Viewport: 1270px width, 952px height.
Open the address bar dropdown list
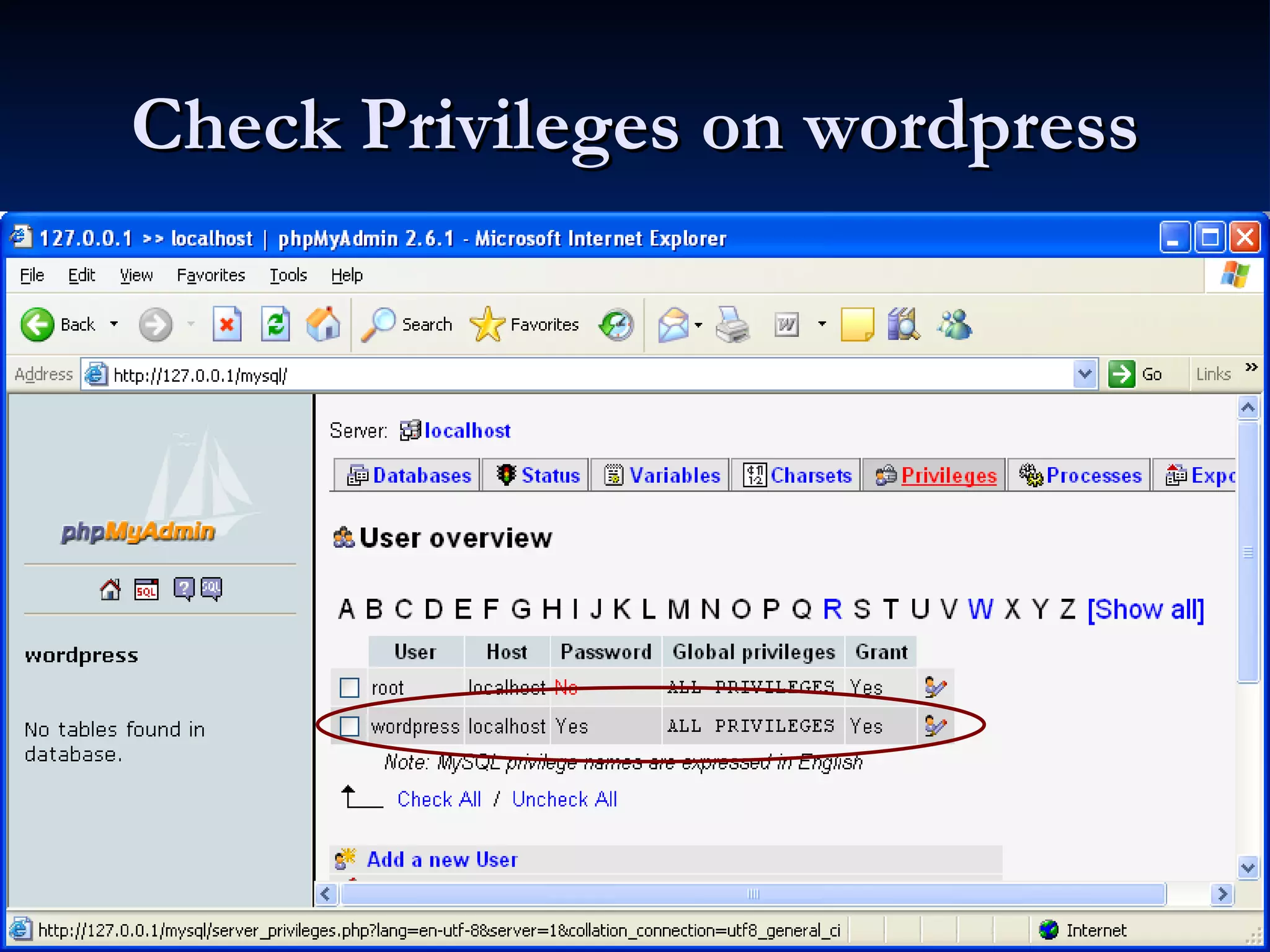(x=1085, y=374)
